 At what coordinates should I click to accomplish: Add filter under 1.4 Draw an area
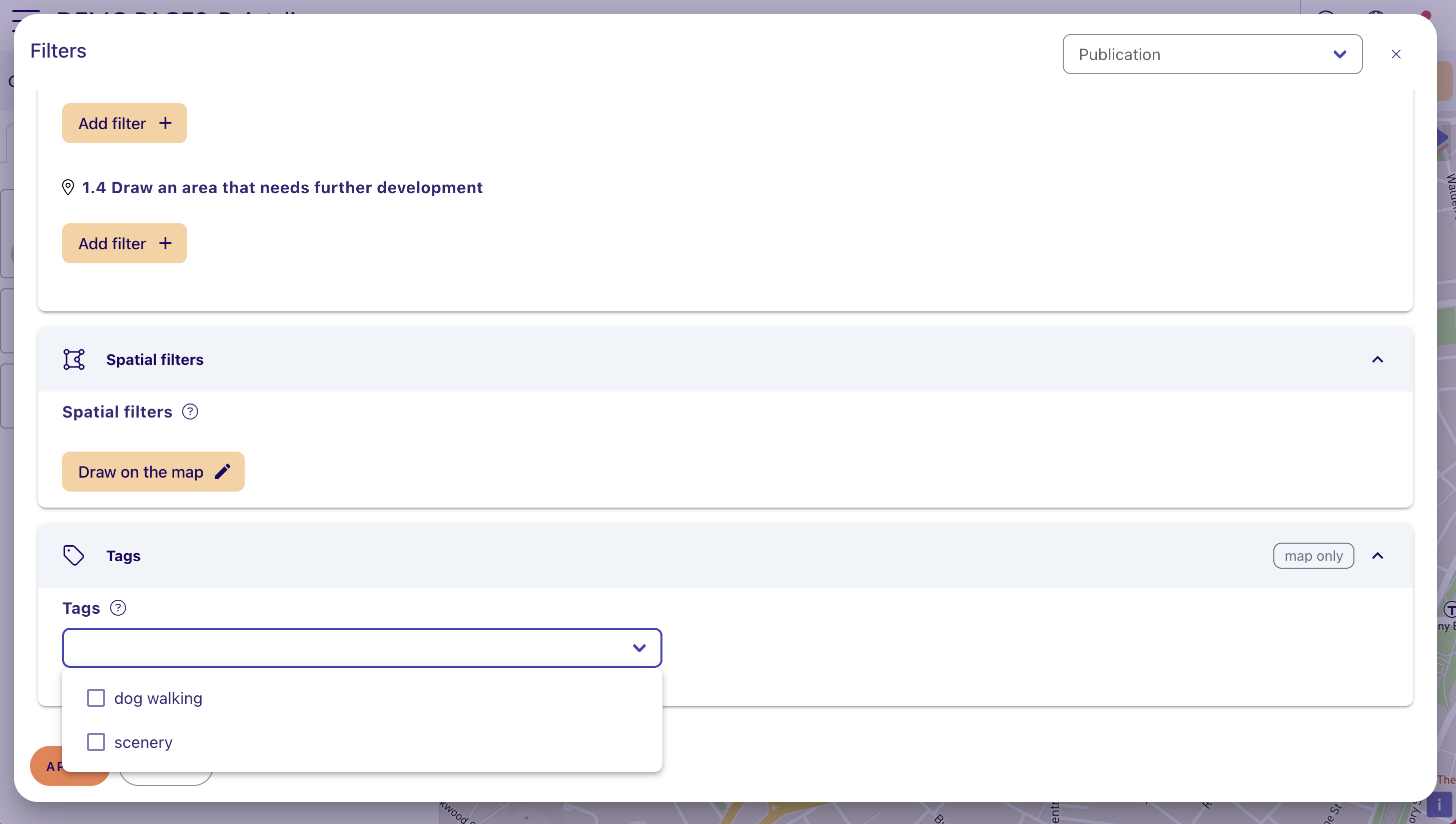pyautogui.click(x=125, y=243)
